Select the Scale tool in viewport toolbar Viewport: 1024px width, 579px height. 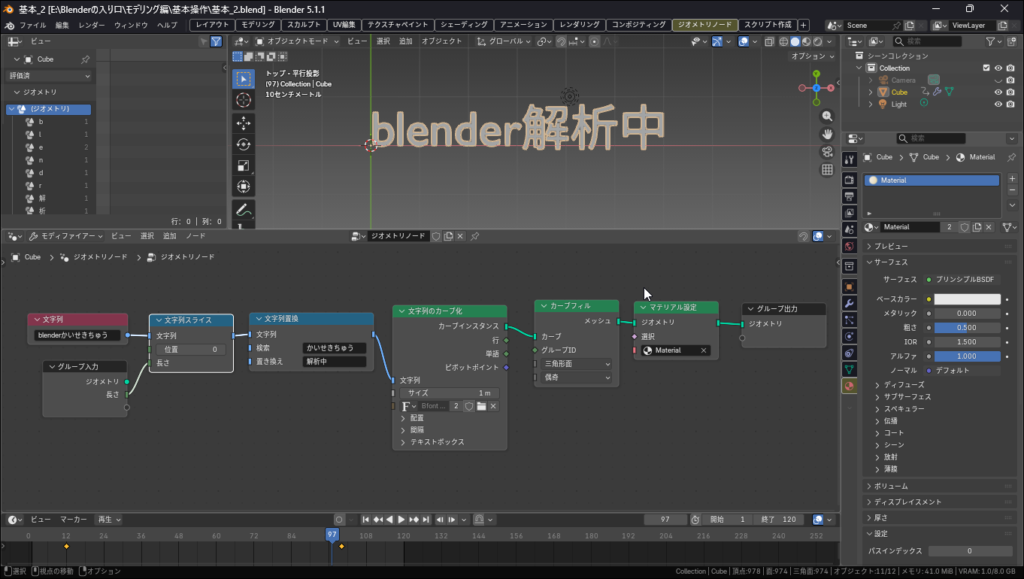pos(244,166)
